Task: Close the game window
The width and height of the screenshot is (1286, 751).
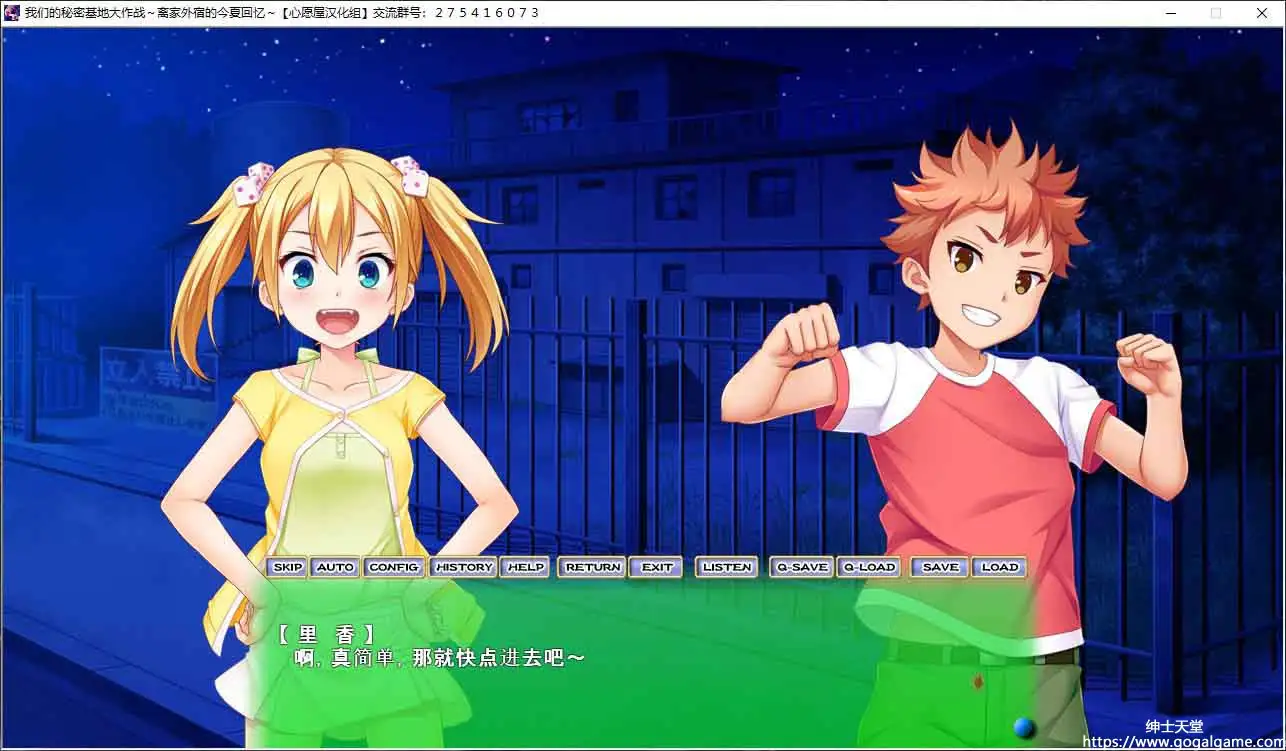Action: pos(1261,13)
